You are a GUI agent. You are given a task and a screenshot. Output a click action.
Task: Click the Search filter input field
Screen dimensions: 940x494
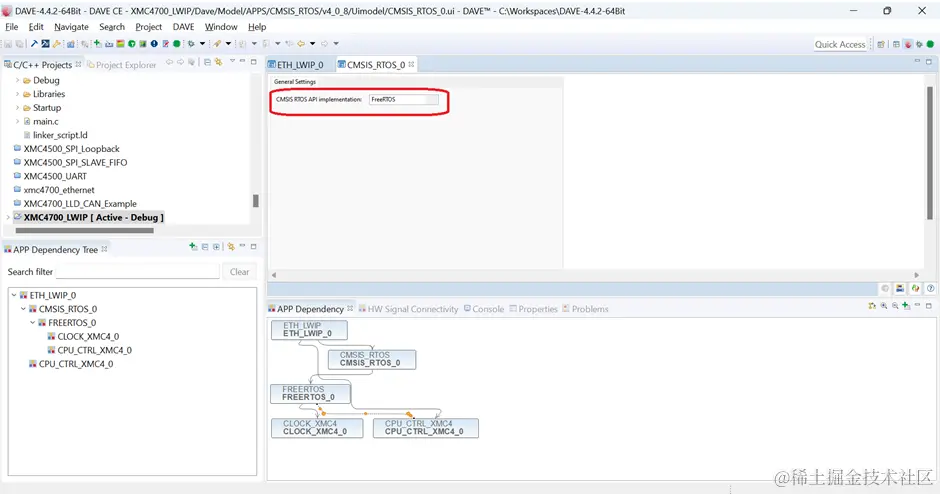pos(138,272)
